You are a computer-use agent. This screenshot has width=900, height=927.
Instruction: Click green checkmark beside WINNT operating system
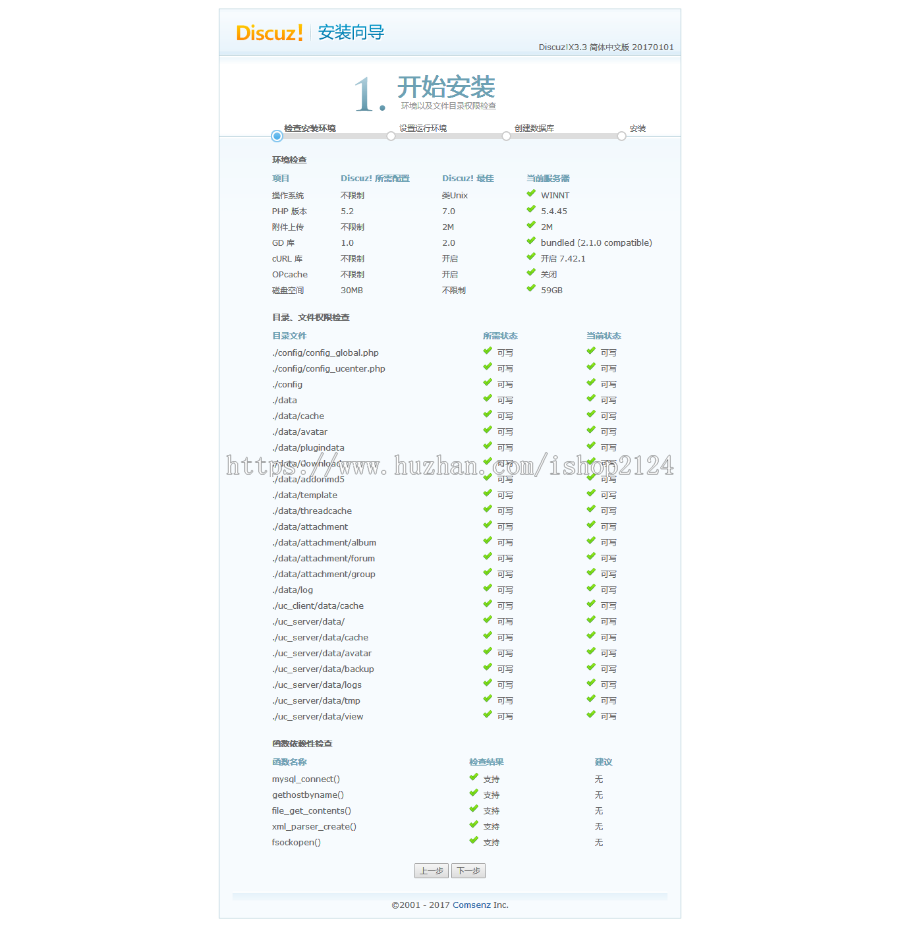pos(531,194)
